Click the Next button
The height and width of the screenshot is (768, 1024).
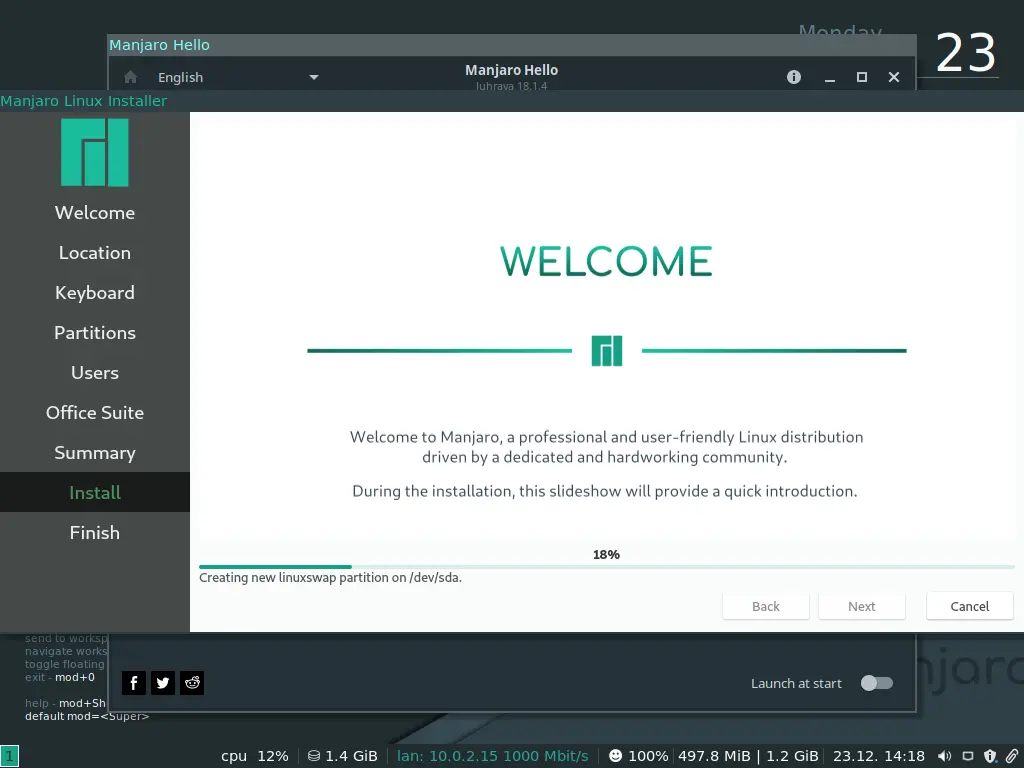tap(861, 606)
